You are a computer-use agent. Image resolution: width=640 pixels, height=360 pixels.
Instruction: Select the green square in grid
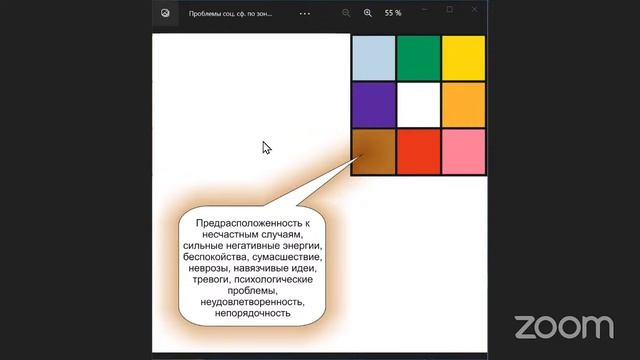418,58
